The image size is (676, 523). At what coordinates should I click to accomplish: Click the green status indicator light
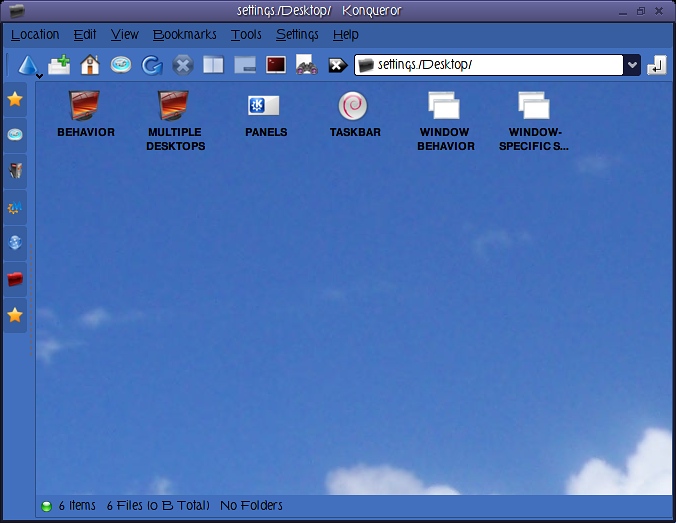(46, 506)
